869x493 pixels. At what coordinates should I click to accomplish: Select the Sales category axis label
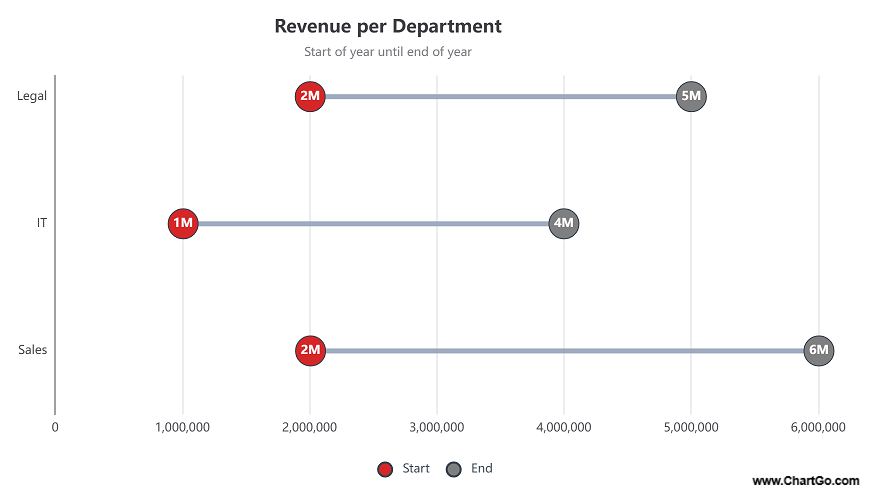point(32,350)
